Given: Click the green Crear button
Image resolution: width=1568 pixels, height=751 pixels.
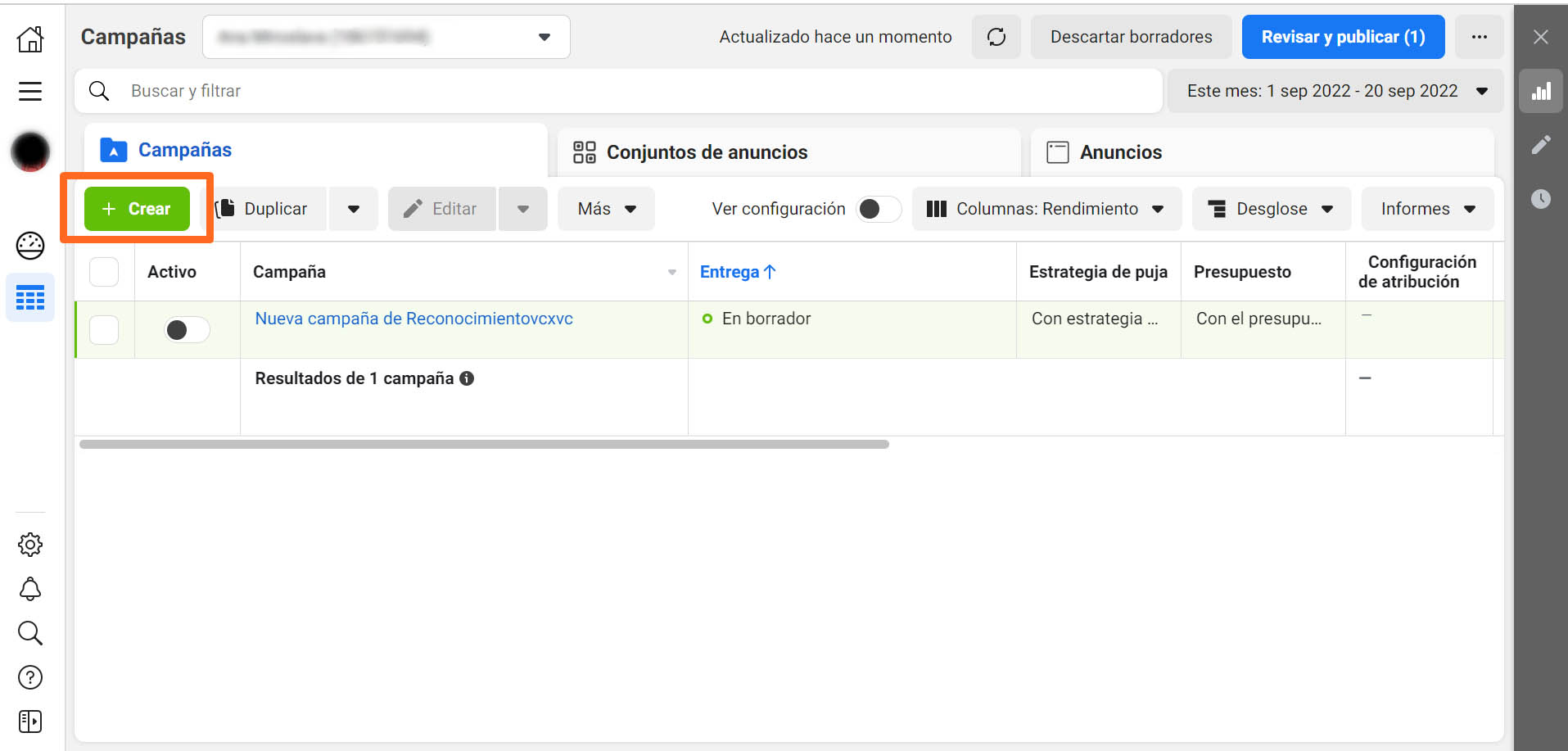Looking at the screenshot, I should point(137,209).
